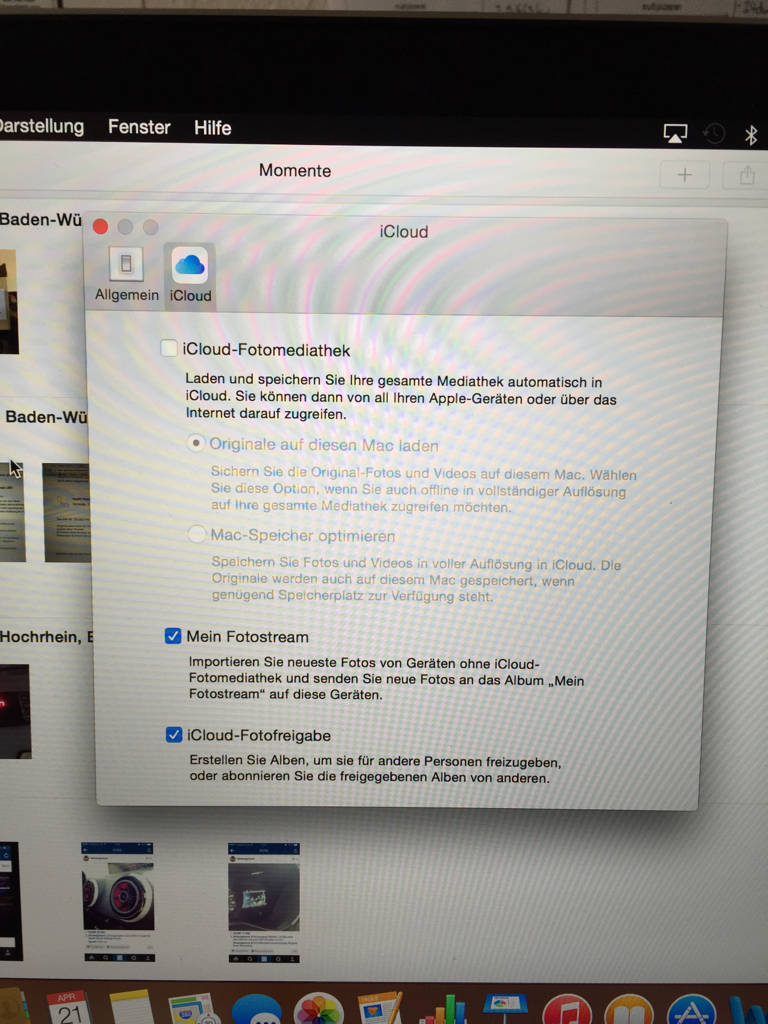The image size is (768, 1024).
Task: Open Calendar from the Dock
Action: [x=68, y=1008]
